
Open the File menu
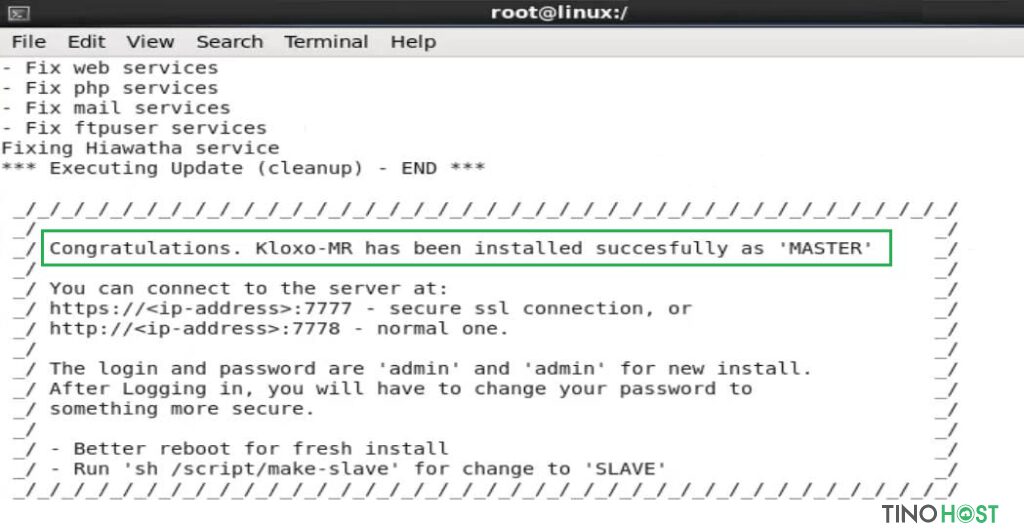tap(29, 42)
